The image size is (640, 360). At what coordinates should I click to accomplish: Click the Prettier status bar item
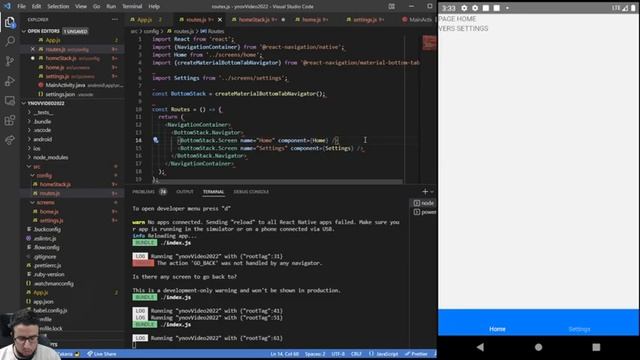pyautogui.click(x=416, y=354)
